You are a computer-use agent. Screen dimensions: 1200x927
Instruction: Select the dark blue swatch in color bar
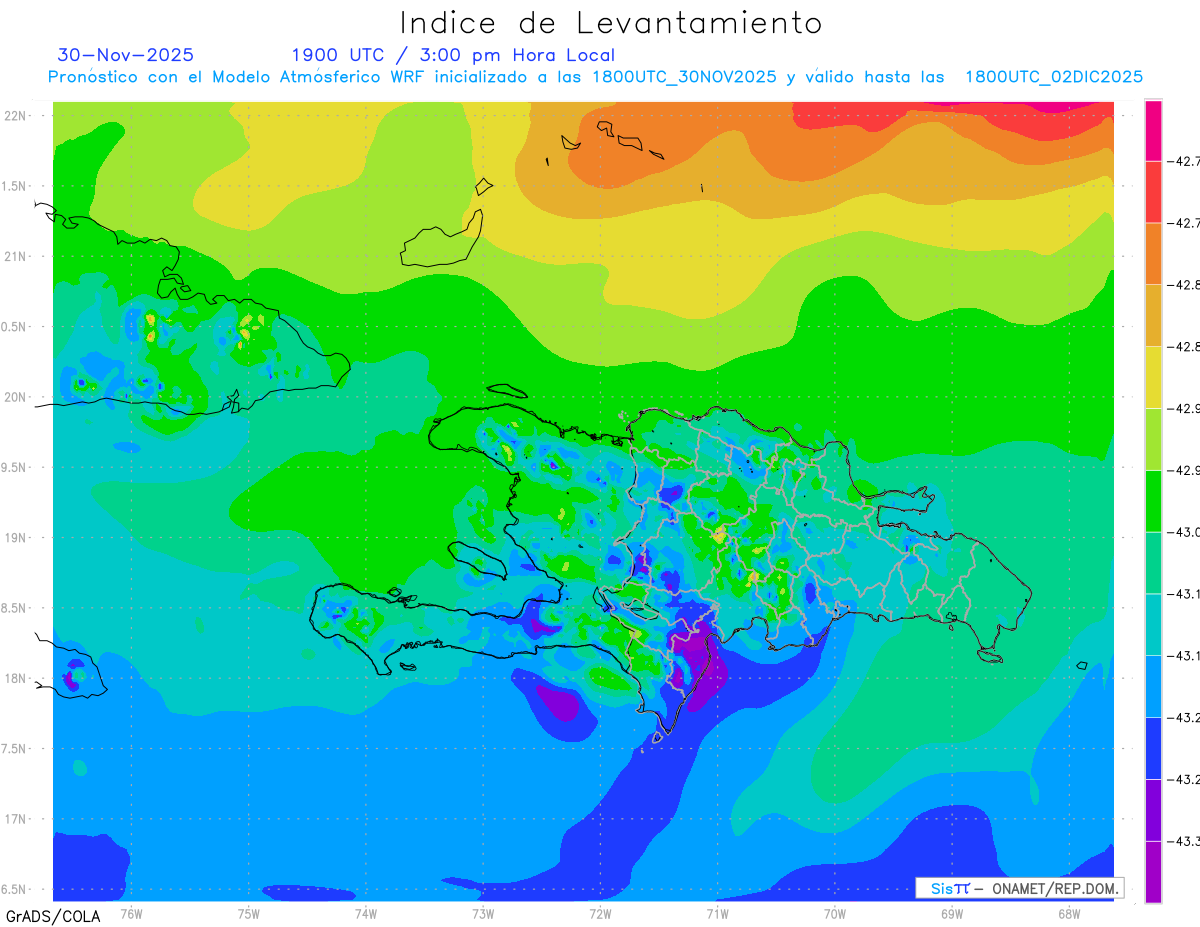[1154, 748]
